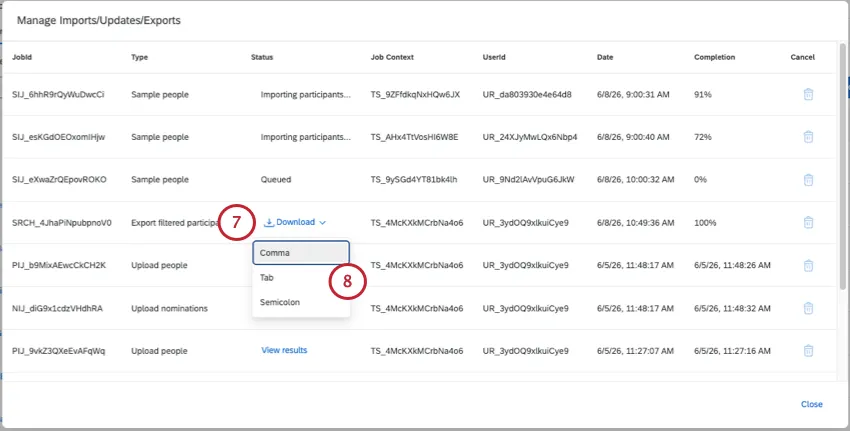The image size is (850, 431).
Task: Click Upload nominations type cell
Action: coord(169,308)
